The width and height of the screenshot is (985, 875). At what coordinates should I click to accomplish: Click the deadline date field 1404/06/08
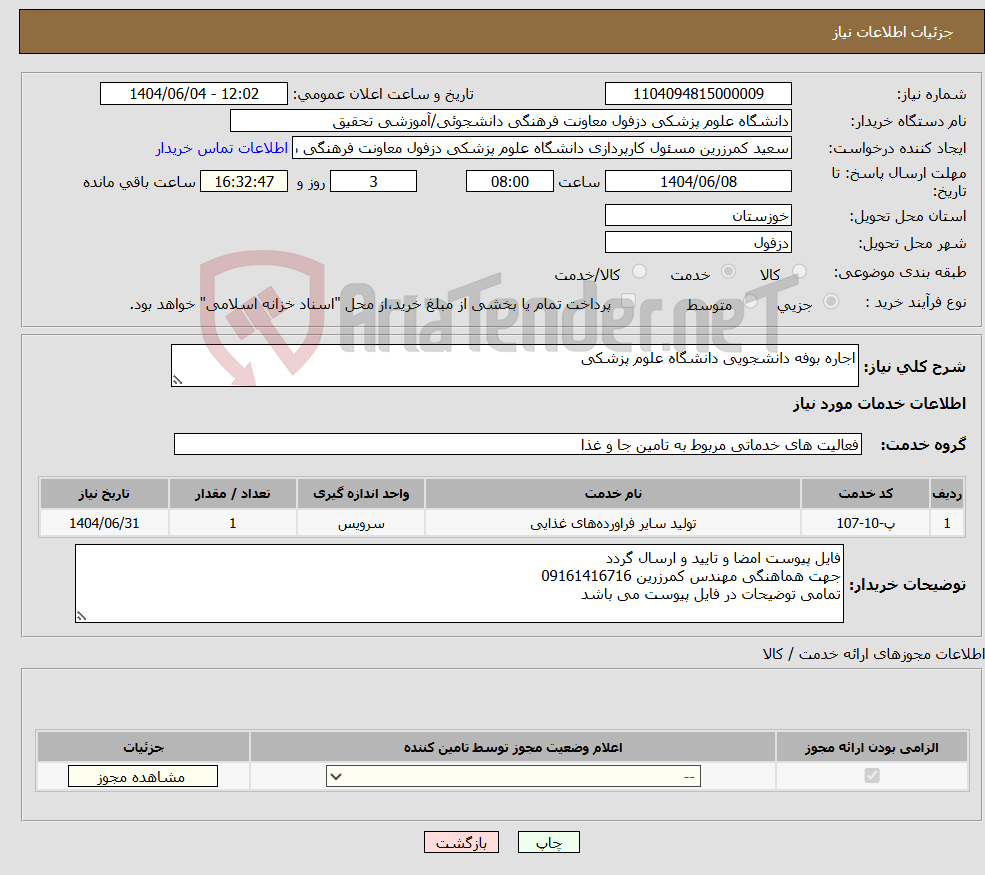[698, 182]
